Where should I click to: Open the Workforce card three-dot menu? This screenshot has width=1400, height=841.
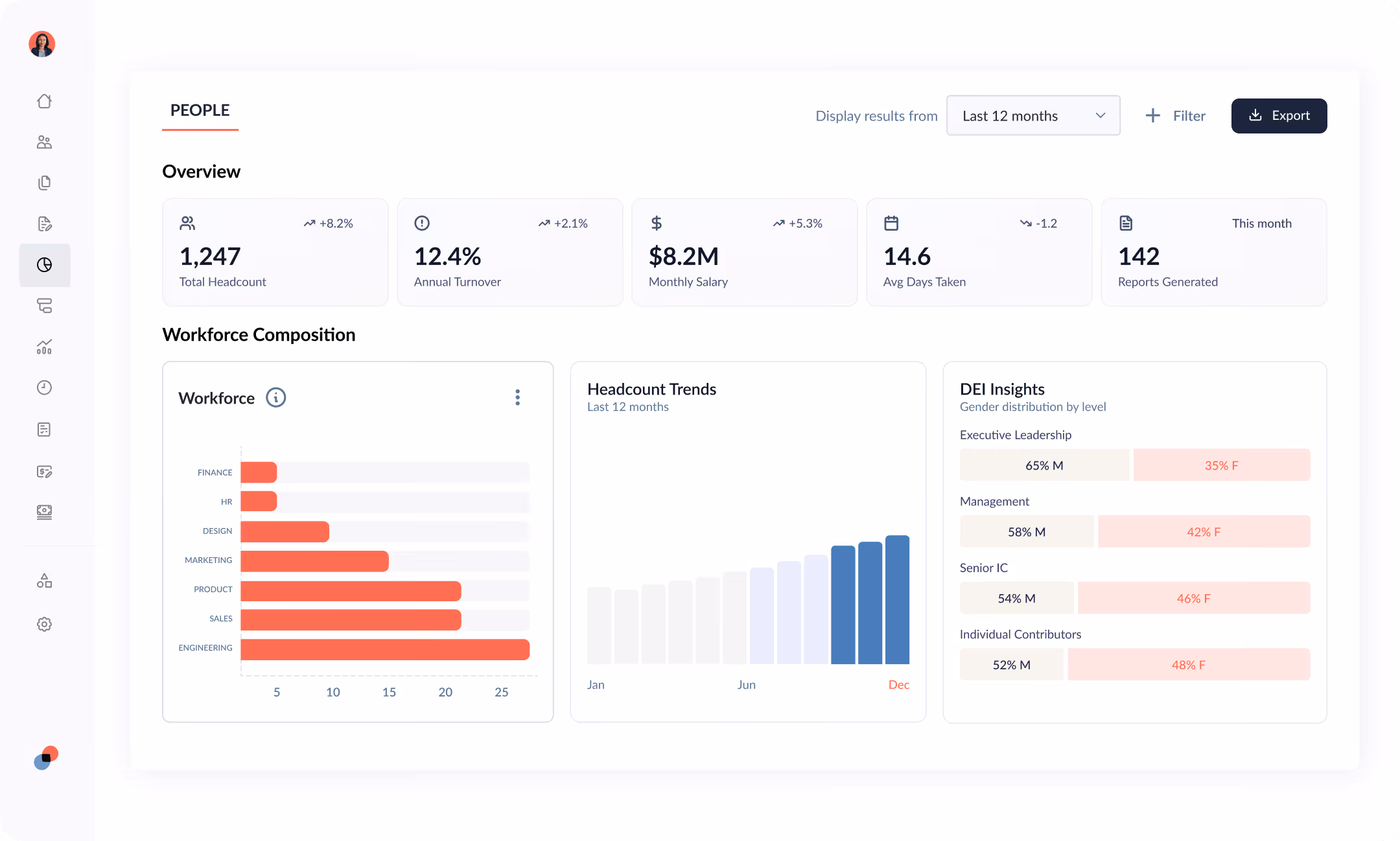click(x=517, y=397)
